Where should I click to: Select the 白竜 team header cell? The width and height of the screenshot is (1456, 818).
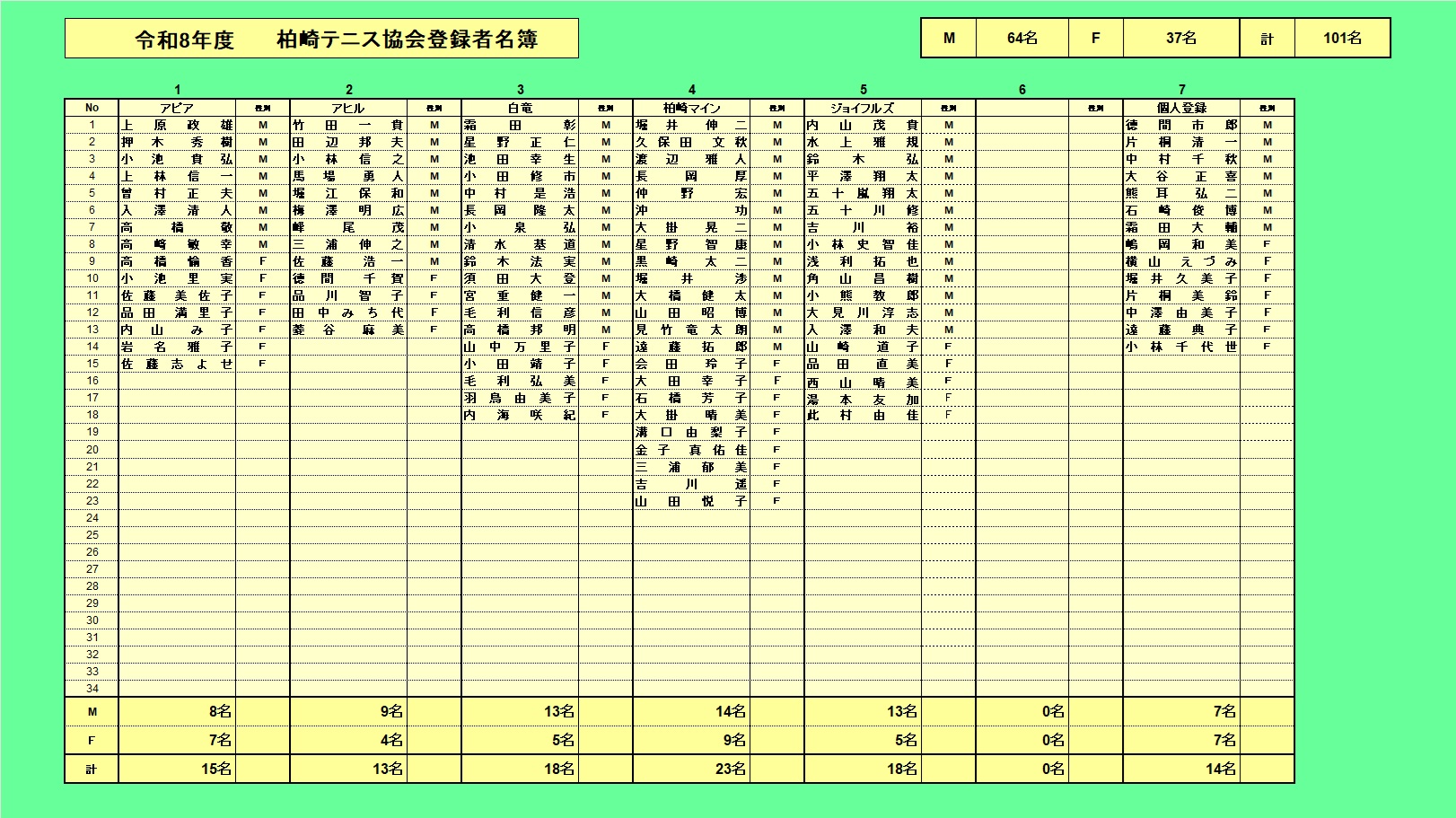pos(520,108)
